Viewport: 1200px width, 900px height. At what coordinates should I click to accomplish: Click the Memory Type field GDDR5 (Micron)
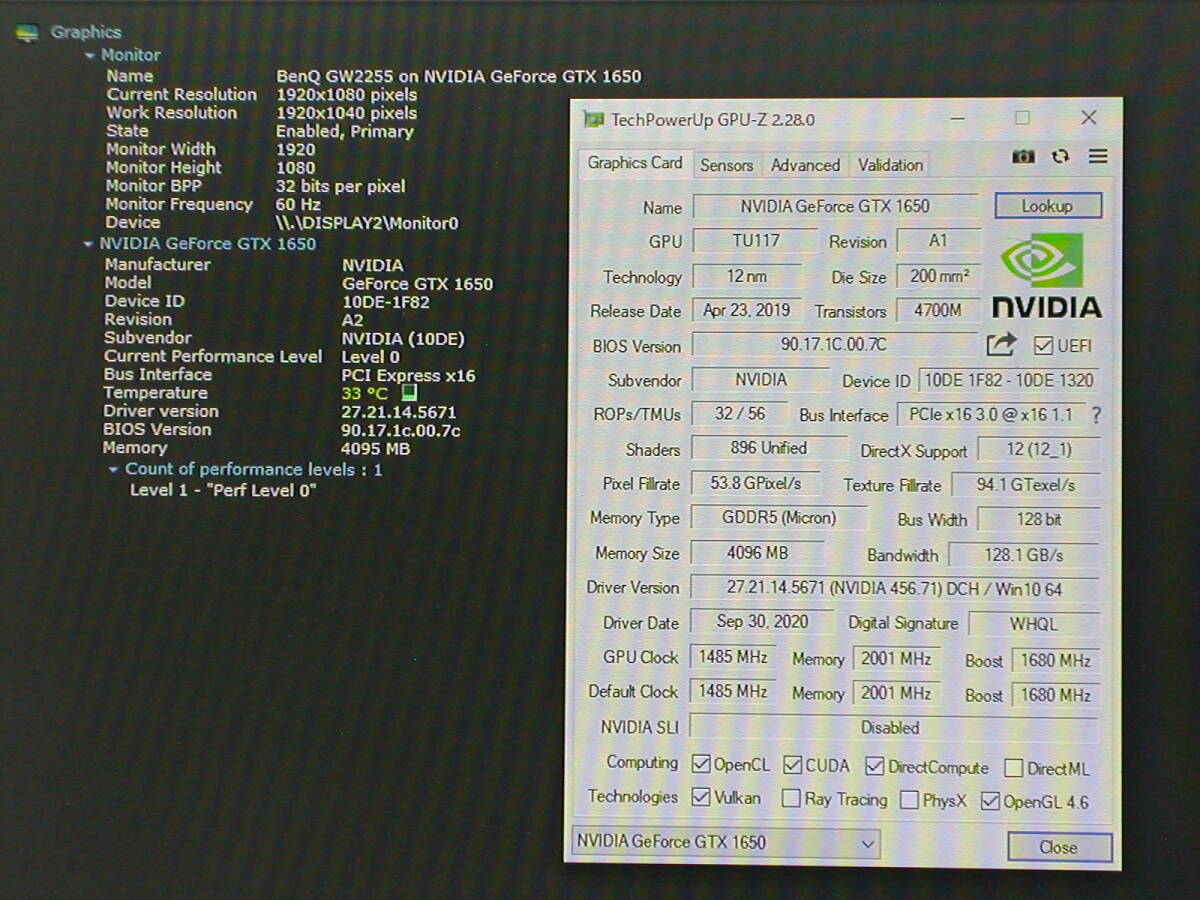(x=779, y=517)
